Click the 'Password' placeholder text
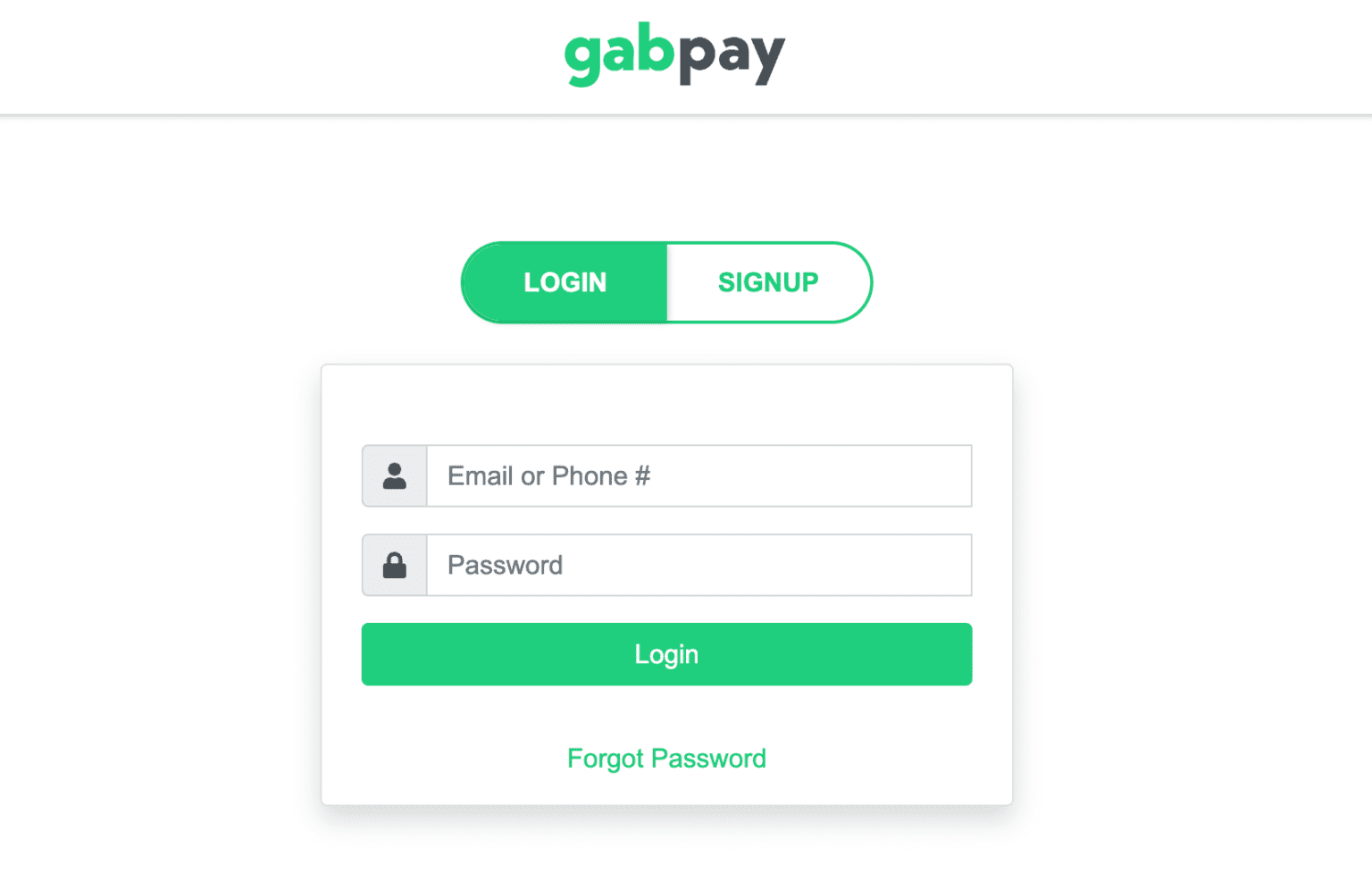 (x=505, y=565)
